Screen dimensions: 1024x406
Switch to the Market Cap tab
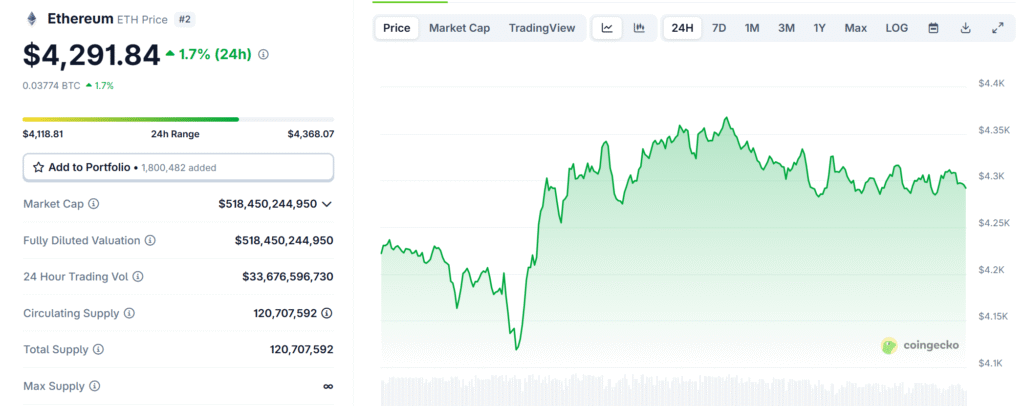(x=459, y=28)
